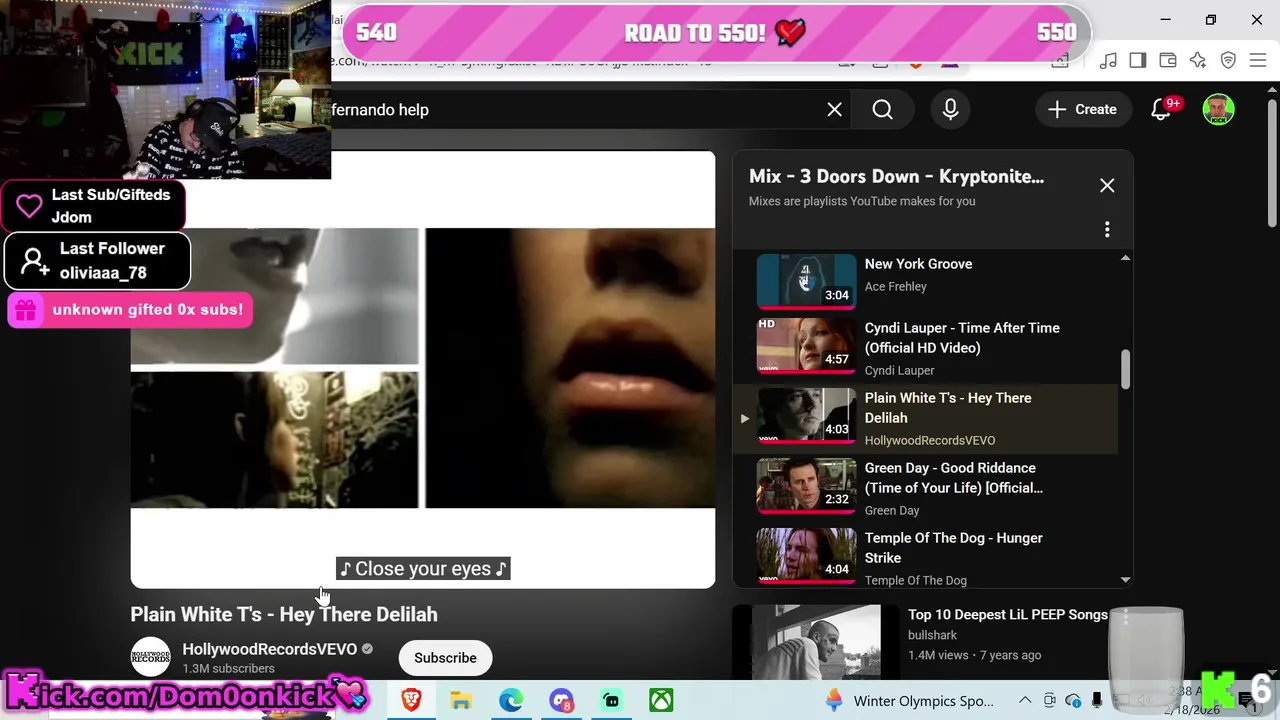Click the video title Hey There Delilah
The image size is (1280, 720).
pyautogui.click(x=284, y=614)
